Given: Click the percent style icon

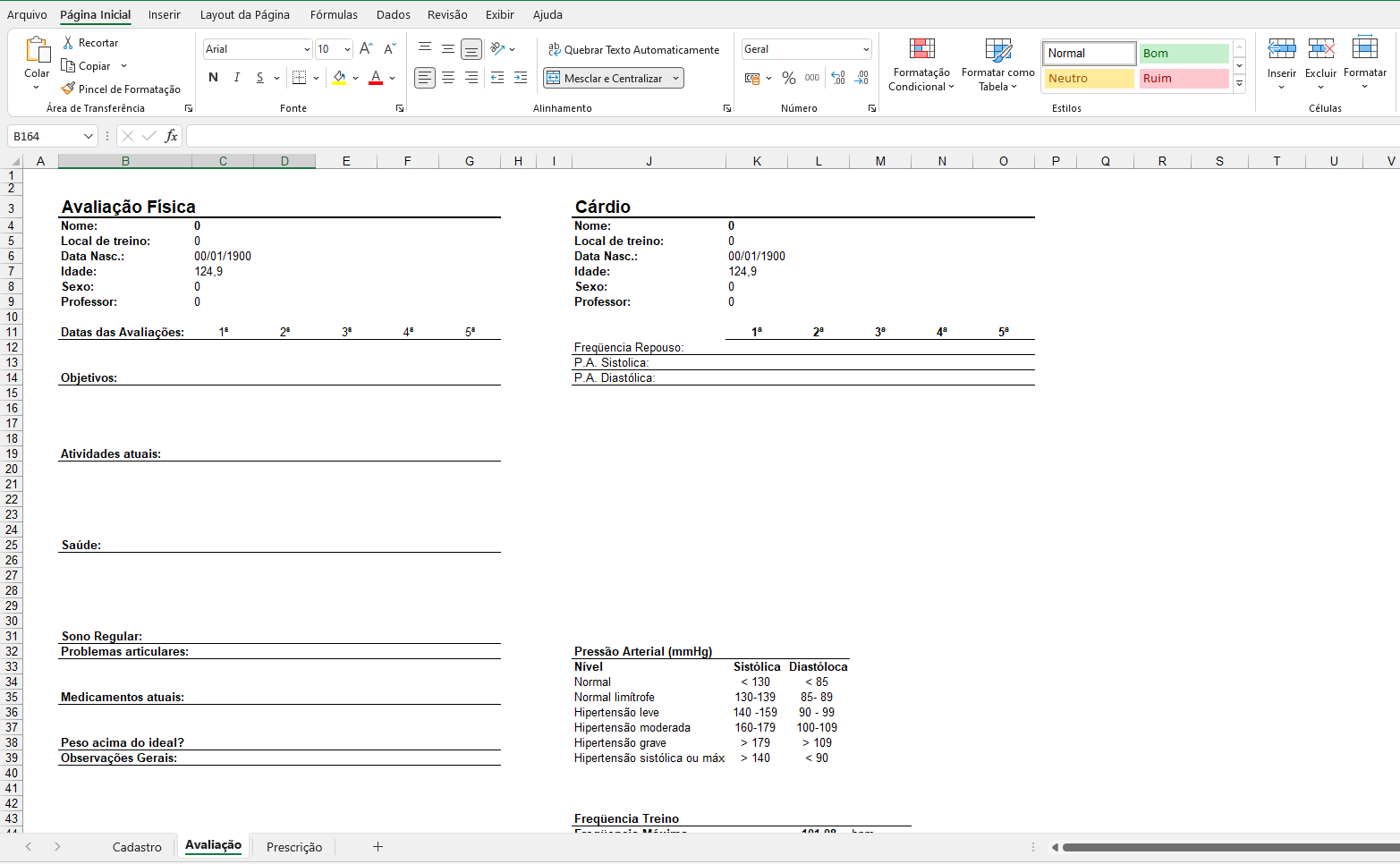Looking at the screenshot, I should [788, 79].
